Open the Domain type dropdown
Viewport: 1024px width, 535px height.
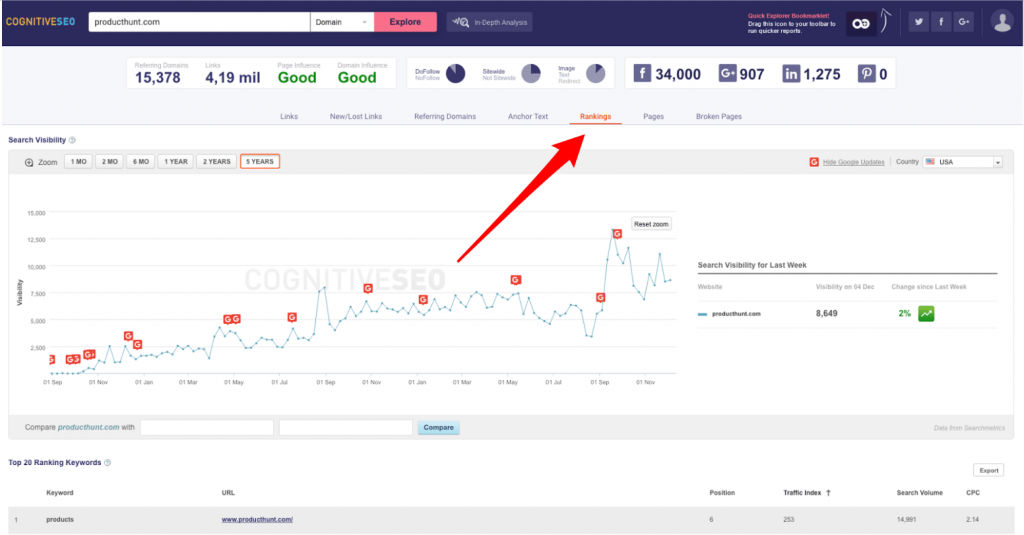point(341,22)
